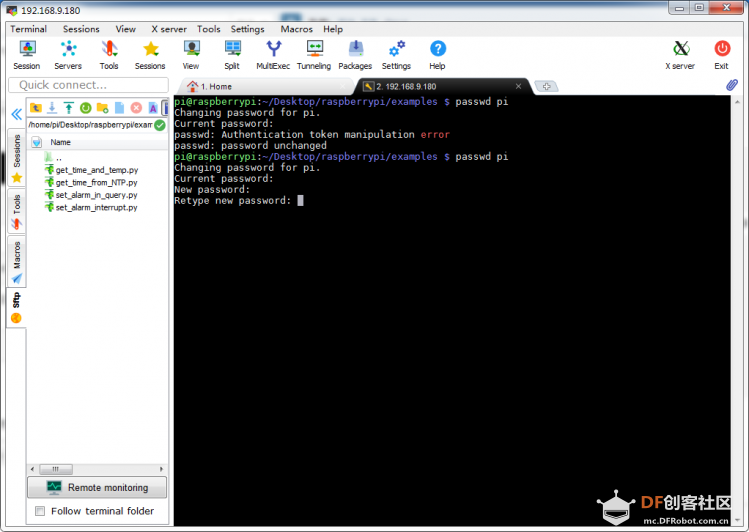The width and height of the screenshot is (749, 532).
Task: Launch the MultiExec toolbar icon
Action: click(273, 55)
